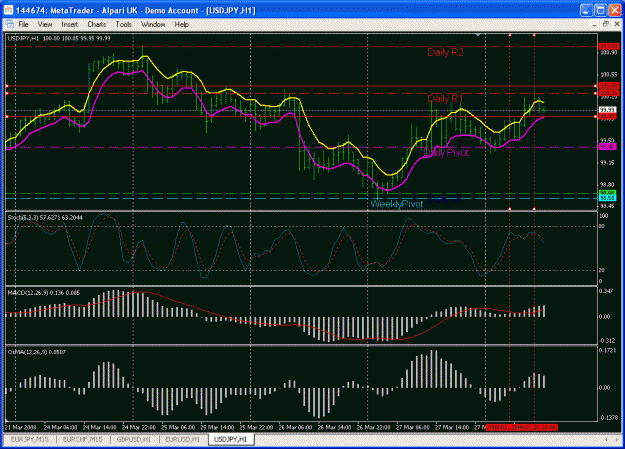Click the Daily R2 pivot label
This screenshot has height=449, width=625.
pos(445,52)
